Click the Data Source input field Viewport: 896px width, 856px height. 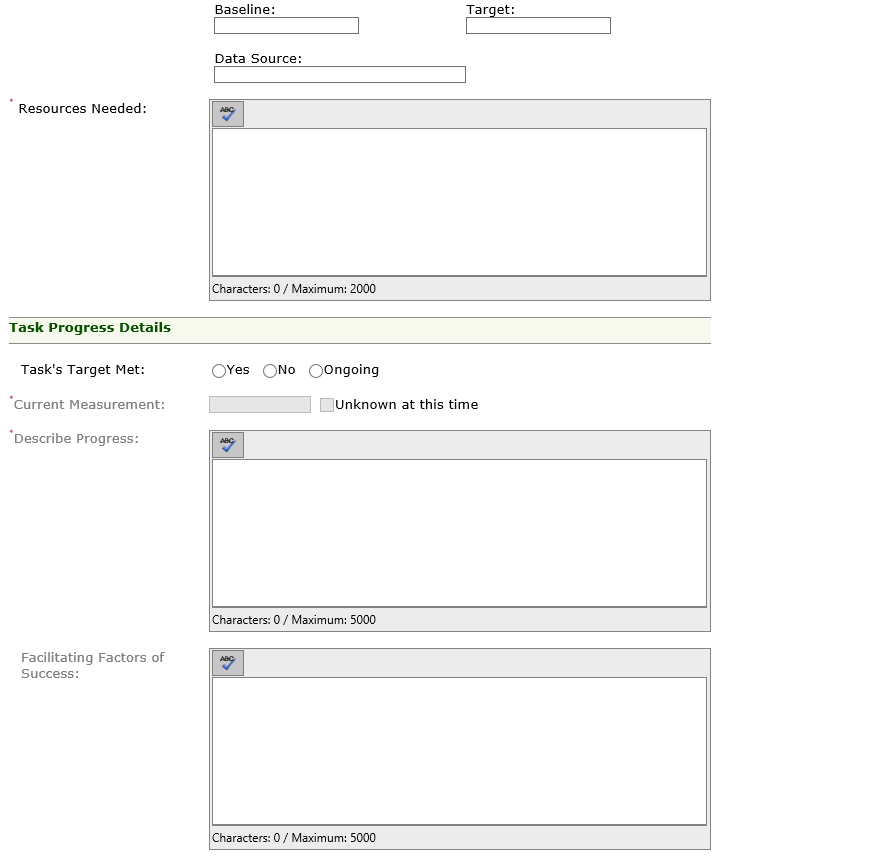point(340,75)
